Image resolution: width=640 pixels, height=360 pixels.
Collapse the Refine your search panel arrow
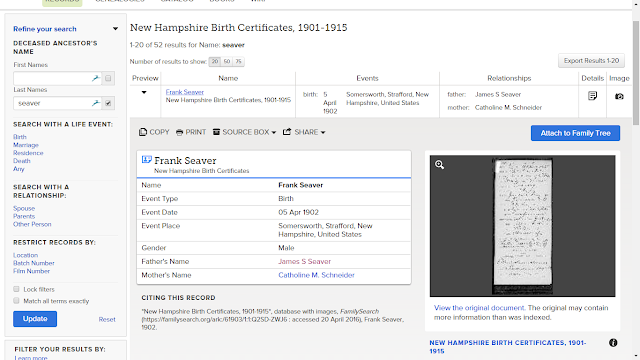116,29
